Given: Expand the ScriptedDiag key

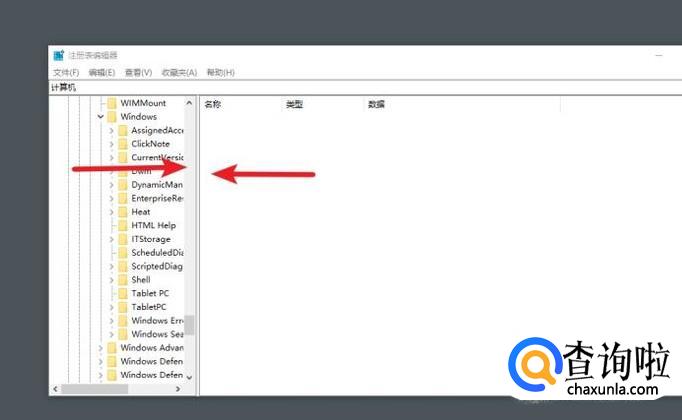Looking at the screenshot, I should coord(111,266).
